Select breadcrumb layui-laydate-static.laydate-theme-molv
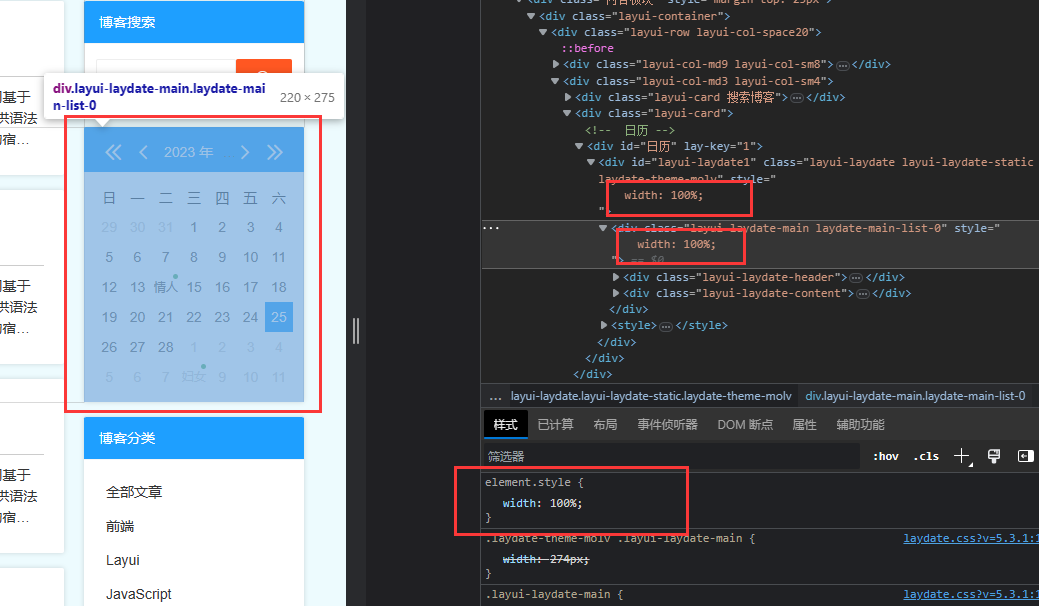This screenshot has width=1039, height=606. point(651,396)
